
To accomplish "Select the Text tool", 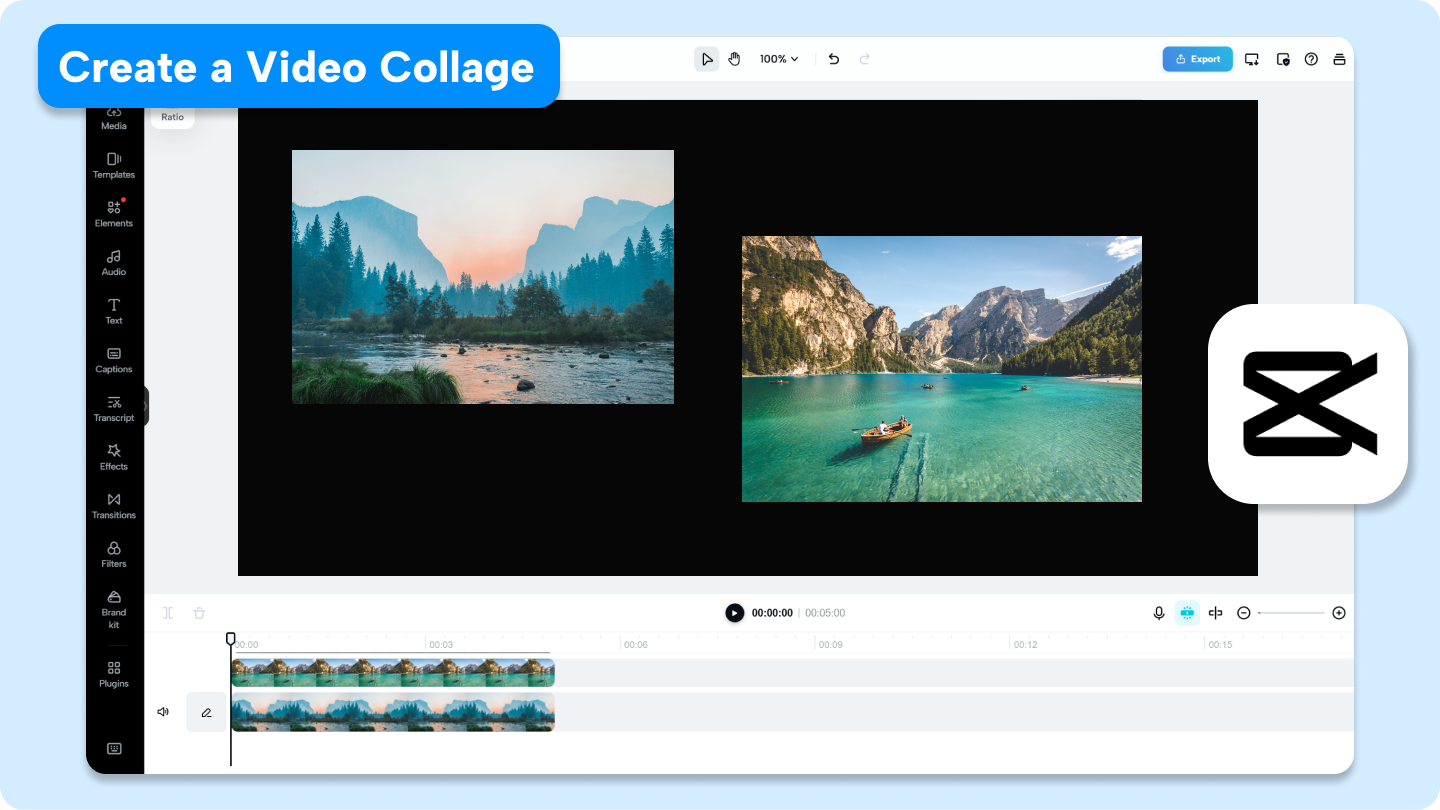I will [113, 311].
